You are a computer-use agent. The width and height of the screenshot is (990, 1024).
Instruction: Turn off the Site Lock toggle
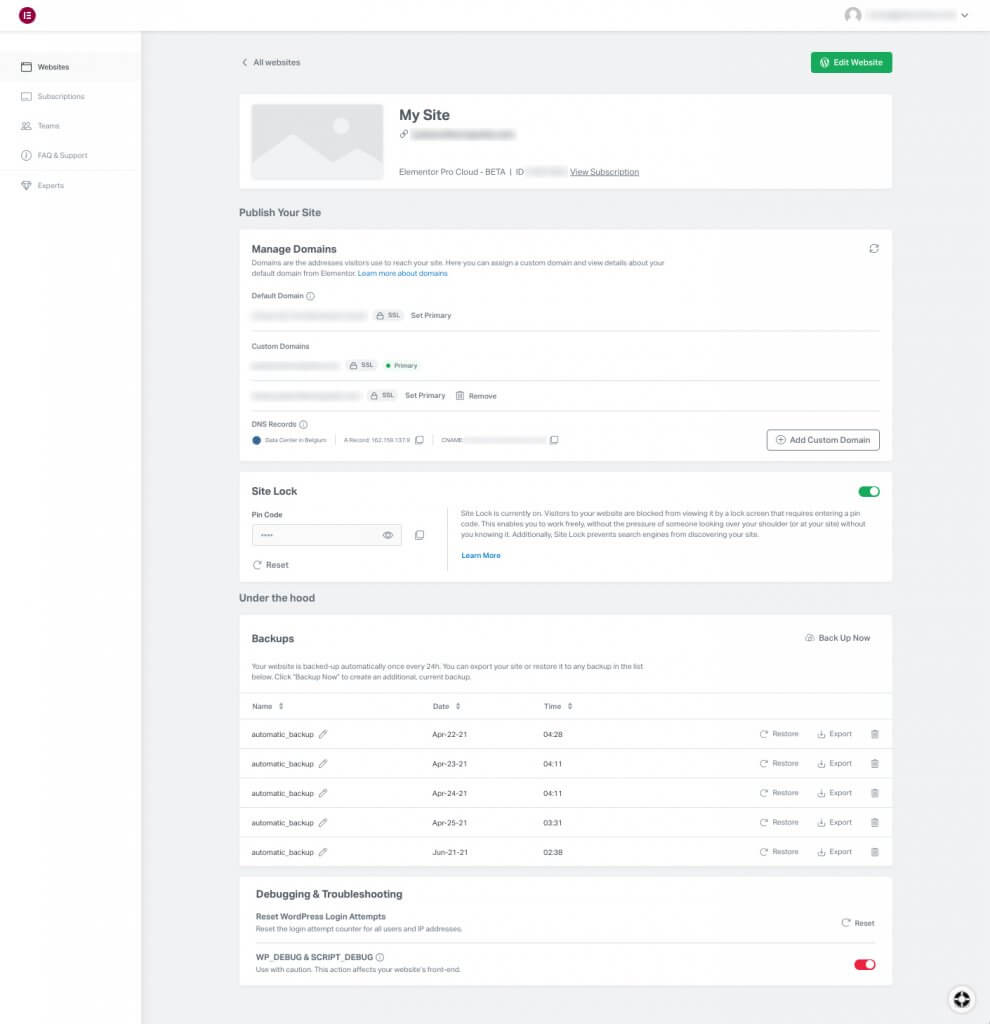tap(868, 492)
